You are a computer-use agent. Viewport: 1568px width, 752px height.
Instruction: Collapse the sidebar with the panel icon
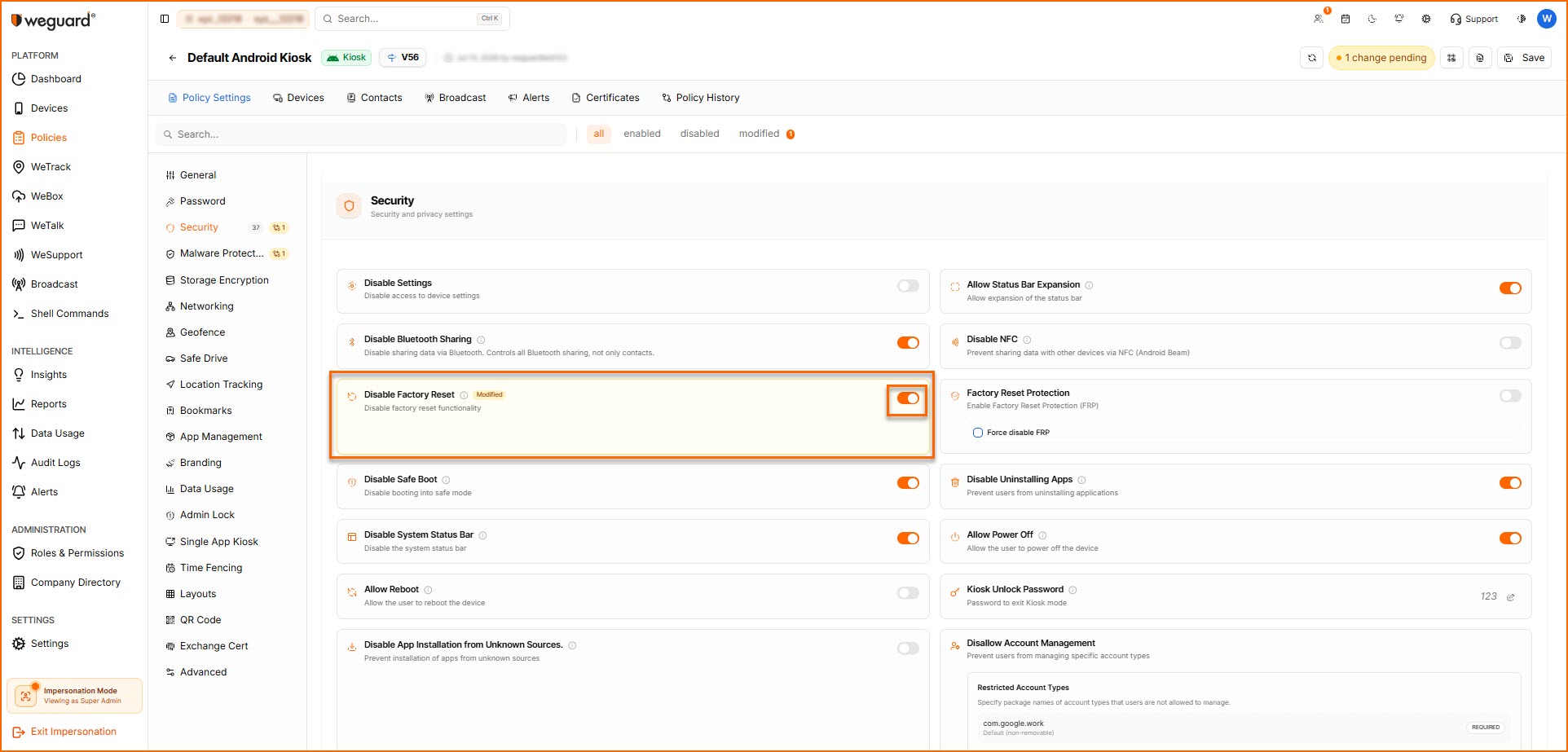pos(165,19)
